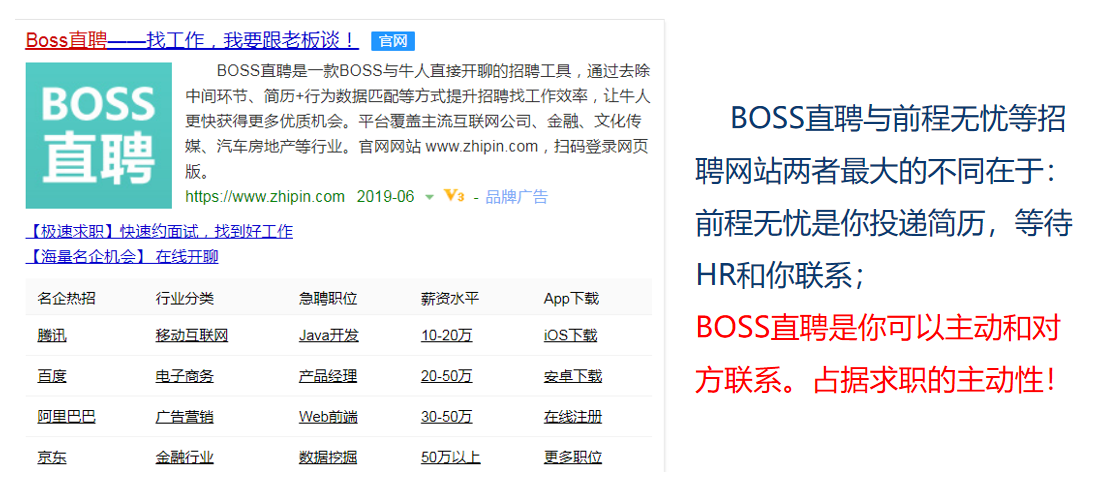The width and height of the screenshot is (1100, 494).
Task: Select 腾讯 under 名企热招
Action: pyautogui.click(x=52, y=335)
